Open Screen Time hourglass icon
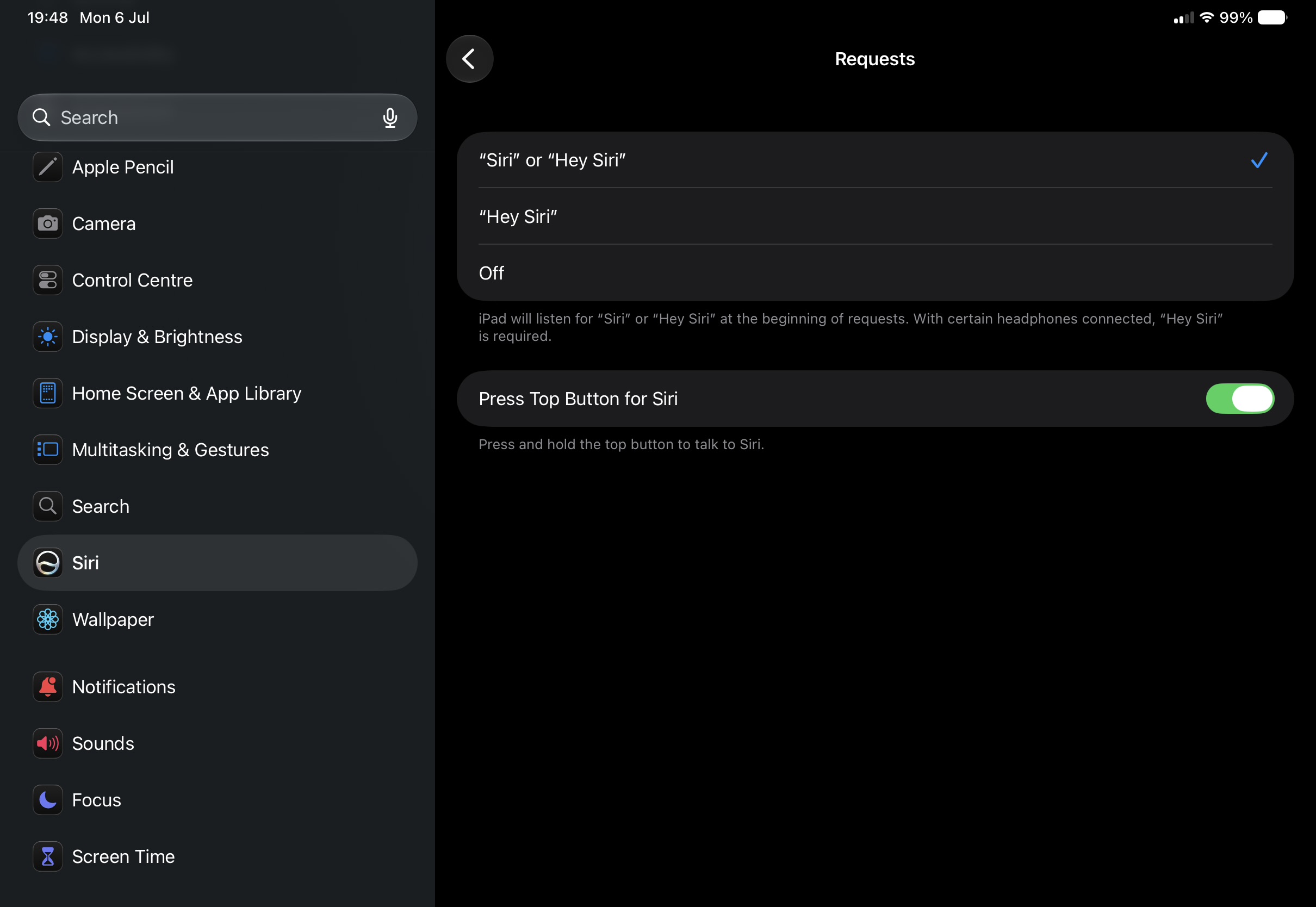1316x907 pixels. click(x=48, y=857)
